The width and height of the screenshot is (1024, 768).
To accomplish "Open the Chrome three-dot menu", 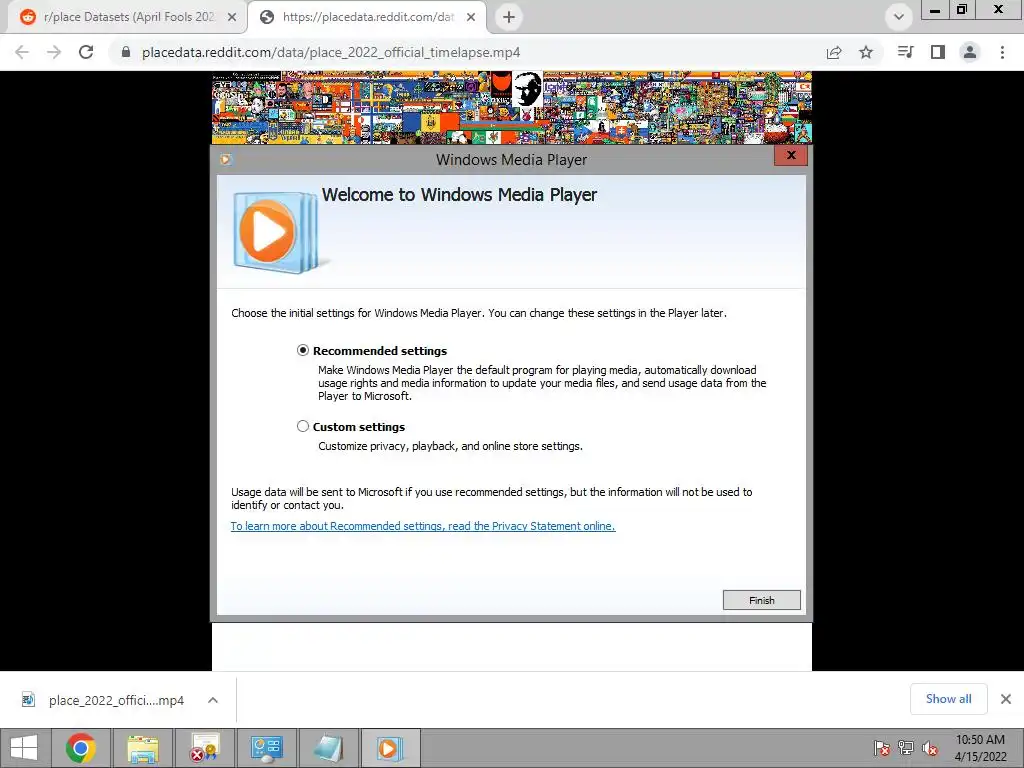I will pos(1002,52).
